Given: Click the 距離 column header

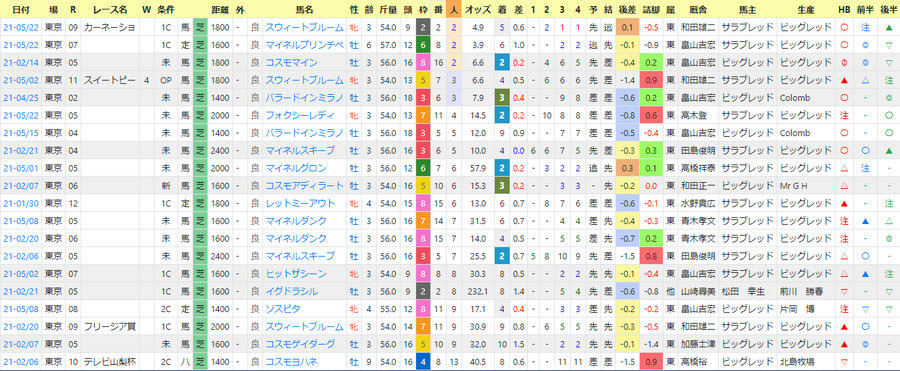Looking at the screenshot, I should (221, 10).
